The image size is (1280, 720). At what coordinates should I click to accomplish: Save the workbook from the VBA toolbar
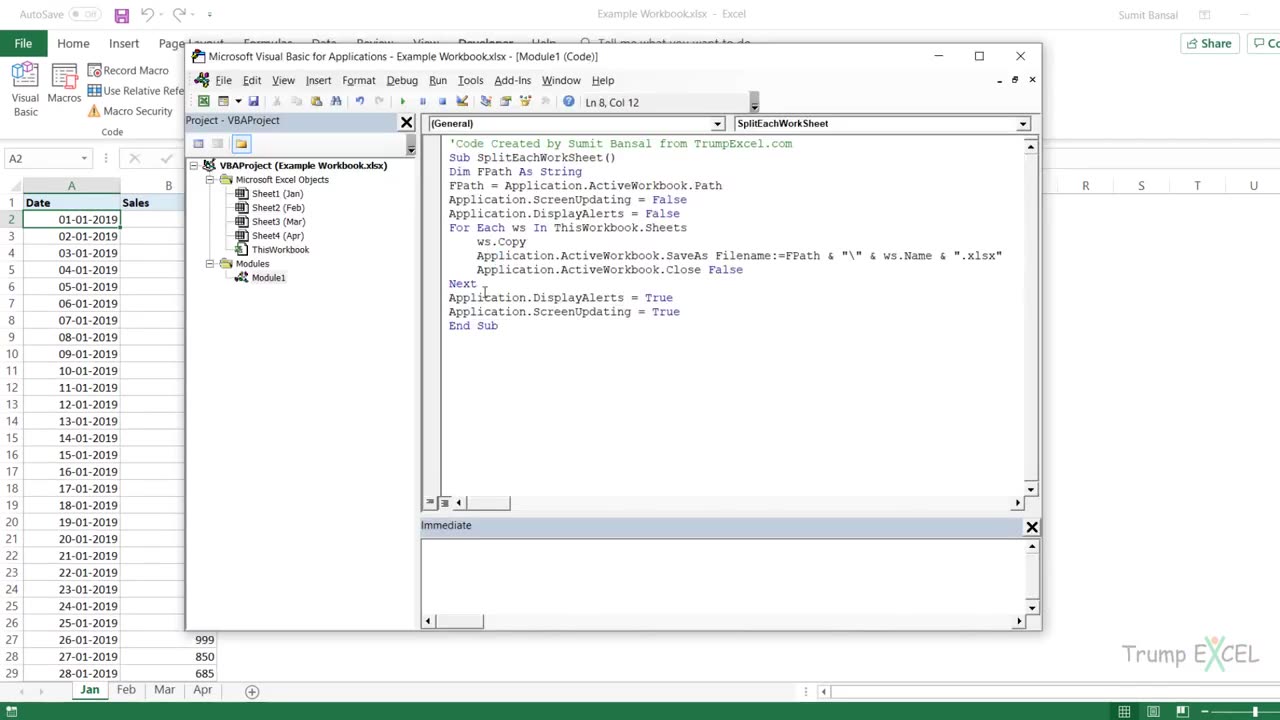tap(254, 101)
